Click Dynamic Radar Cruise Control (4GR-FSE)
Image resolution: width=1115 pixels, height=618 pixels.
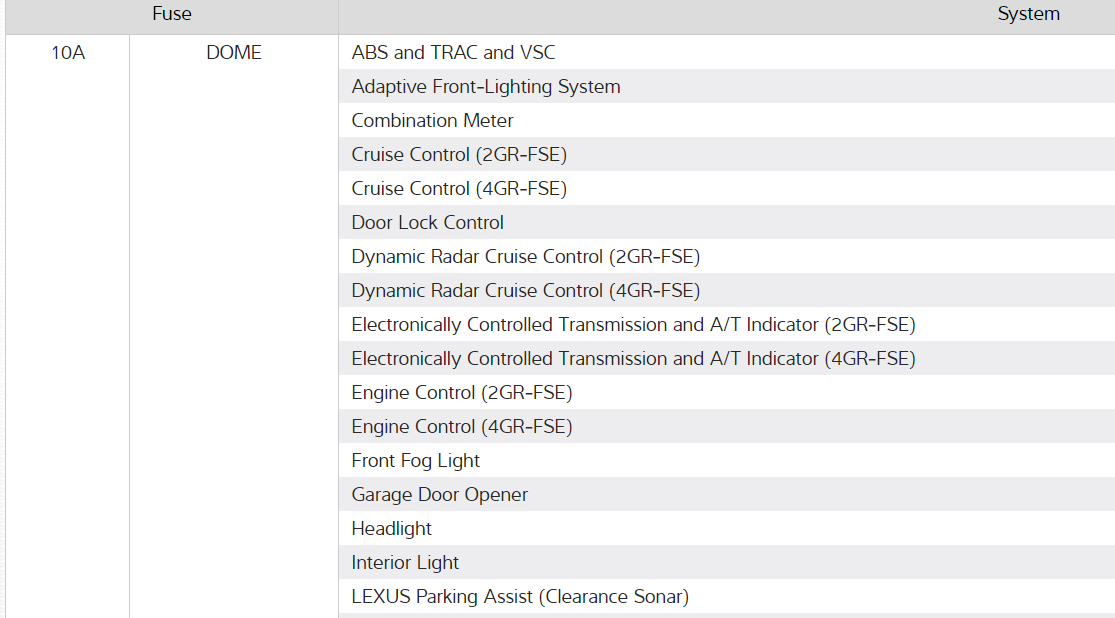tap(525, 291)
